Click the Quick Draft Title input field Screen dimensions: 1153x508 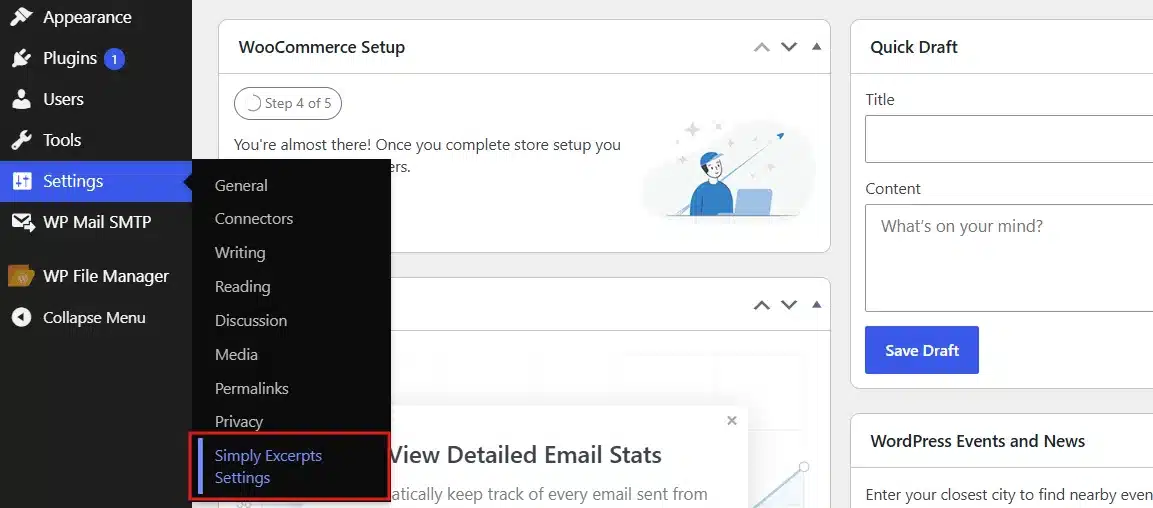coord(1009,139)
